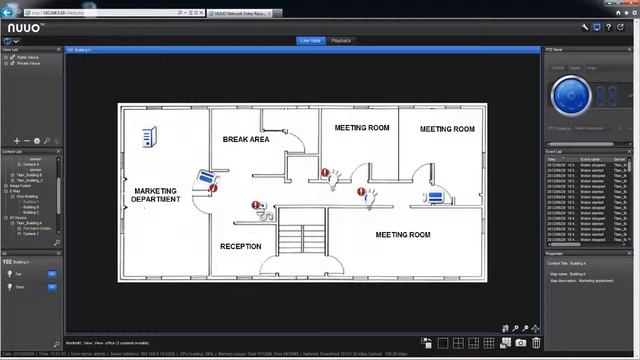The height and width of the screenshot is (360, 640).
Task: Open the NUUO Network Video Recorder browser tab
Action: pos(240,13)
